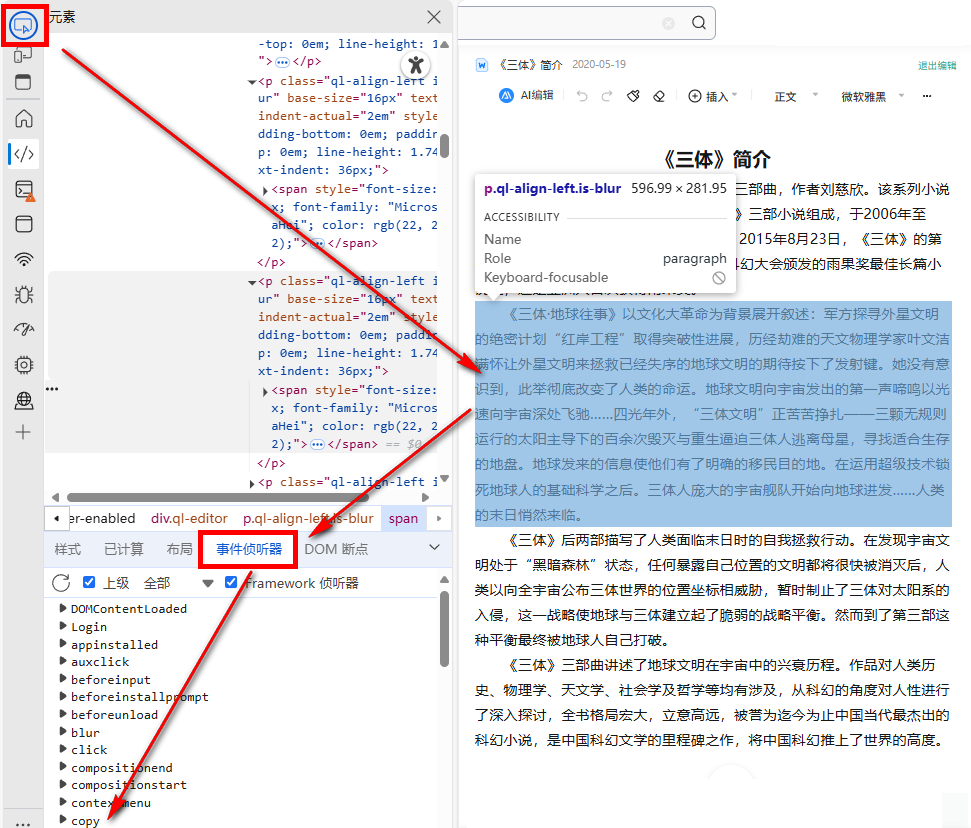Click the redo arrow in editor toolbar

(x=607, y=96)
